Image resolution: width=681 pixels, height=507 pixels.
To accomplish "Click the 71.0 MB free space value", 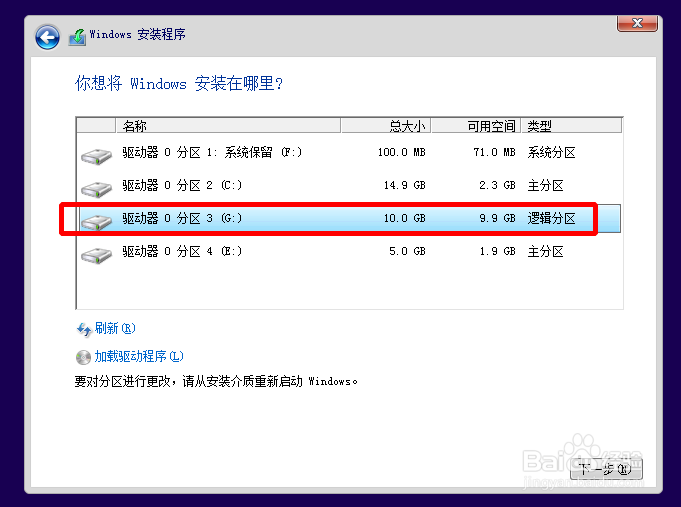I will tap(494, 152).
